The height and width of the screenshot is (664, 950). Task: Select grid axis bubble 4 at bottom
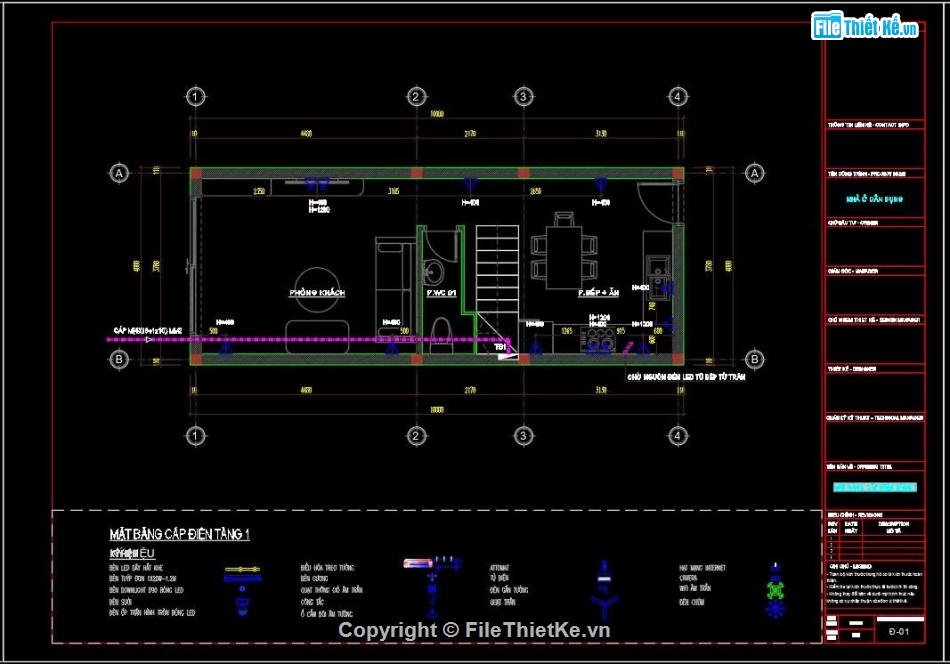[x=678, y=436]
